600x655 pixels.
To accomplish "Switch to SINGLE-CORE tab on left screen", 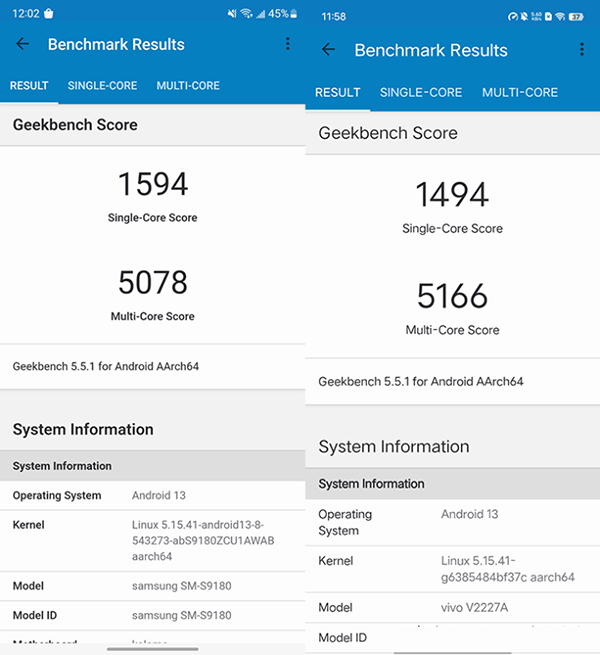I will click(102, 86).
